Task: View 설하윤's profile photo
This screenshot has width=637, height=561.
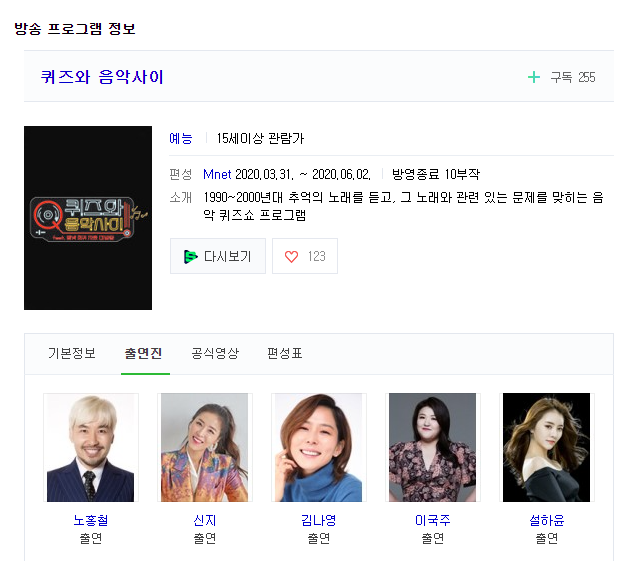Action: coord(546,447)
